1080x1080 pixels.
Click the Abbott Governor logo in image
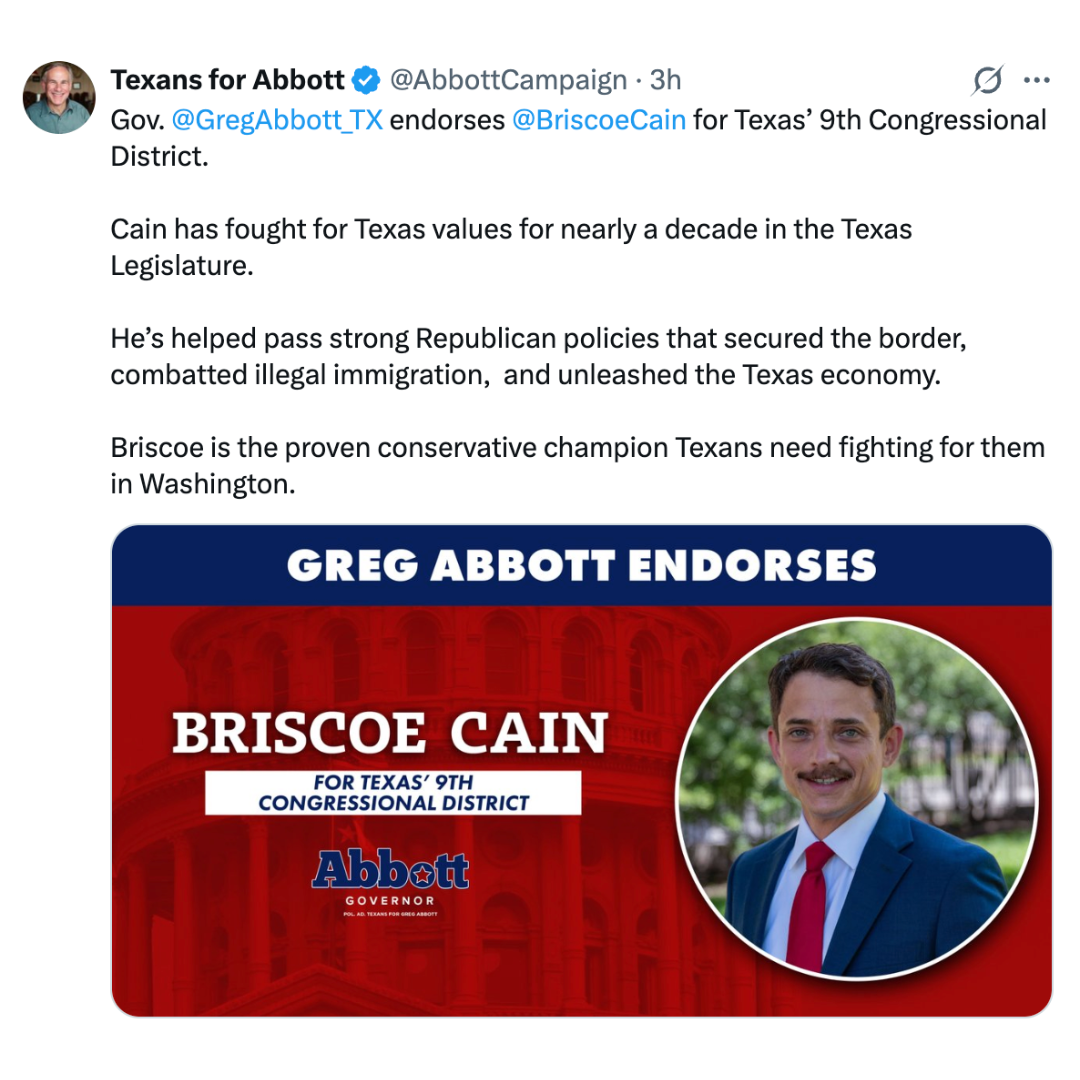pyautogui.click(x=391, y=878)
